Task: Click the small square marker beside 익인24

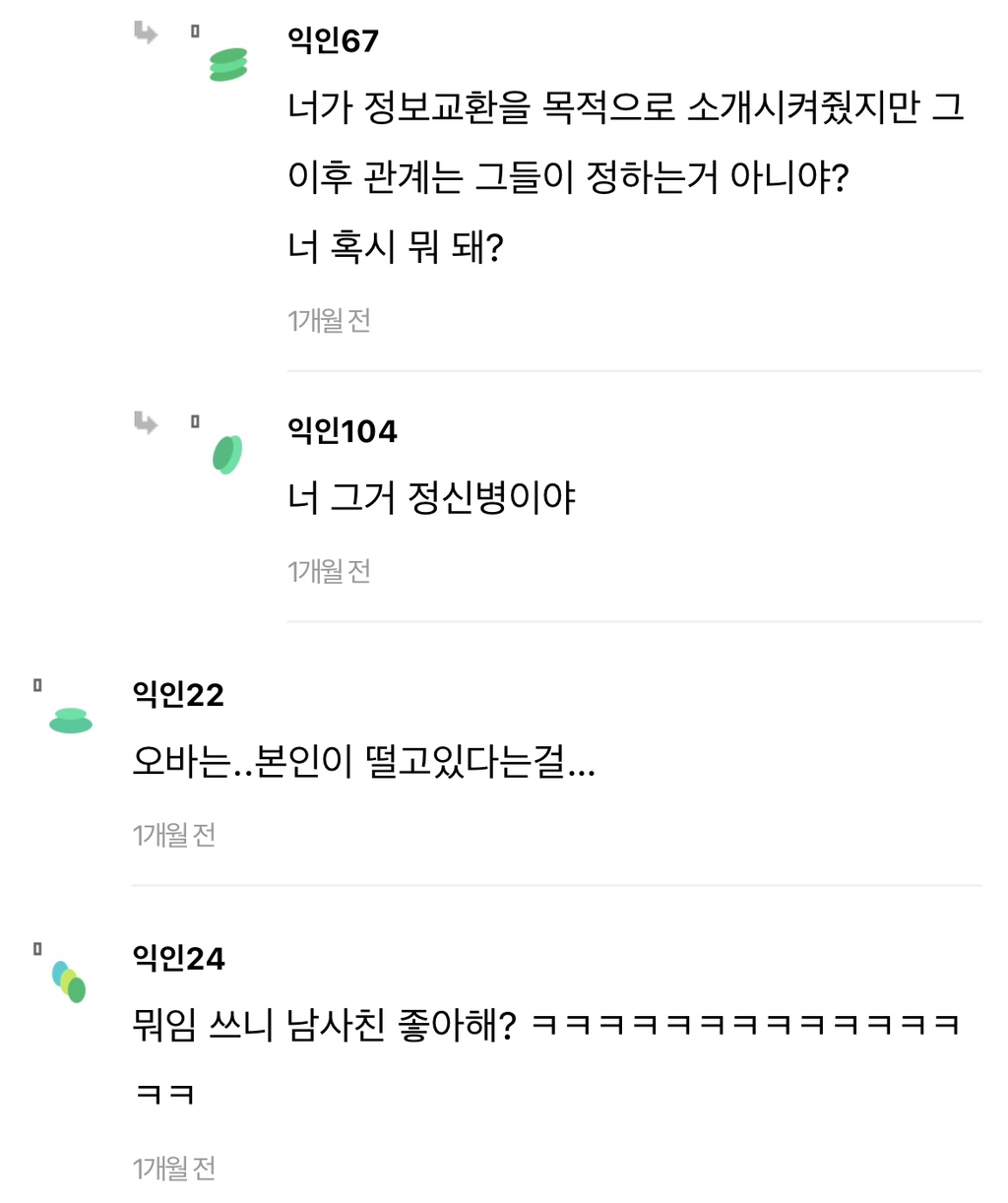Action: (x=37, y=949)
